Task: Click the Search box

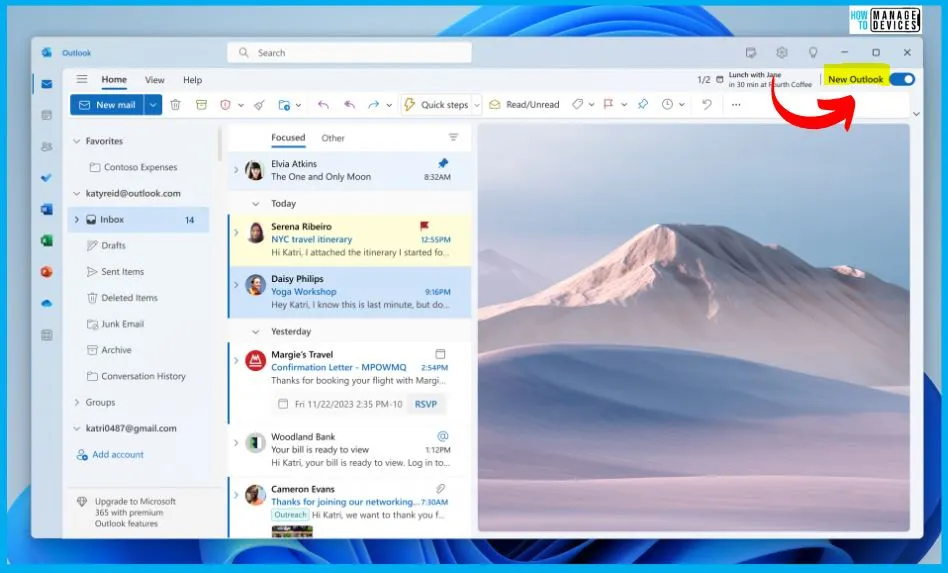Action: (x=349, y=53)
